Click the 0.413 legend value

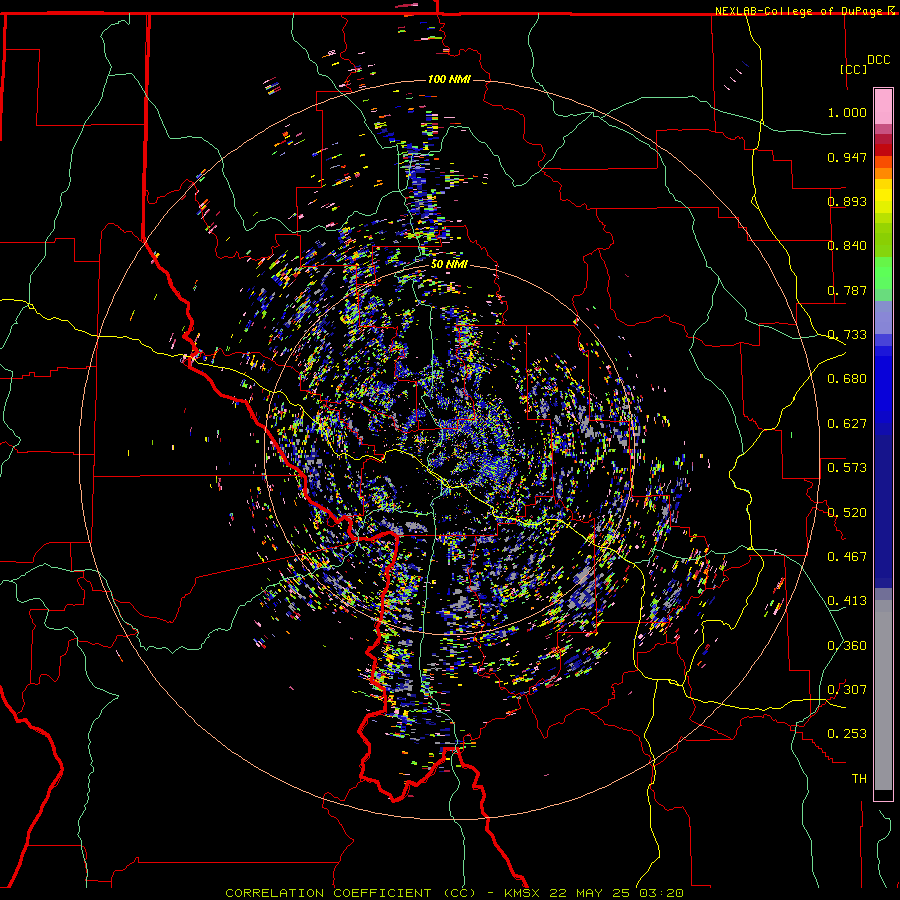click(x=847, y=601)
